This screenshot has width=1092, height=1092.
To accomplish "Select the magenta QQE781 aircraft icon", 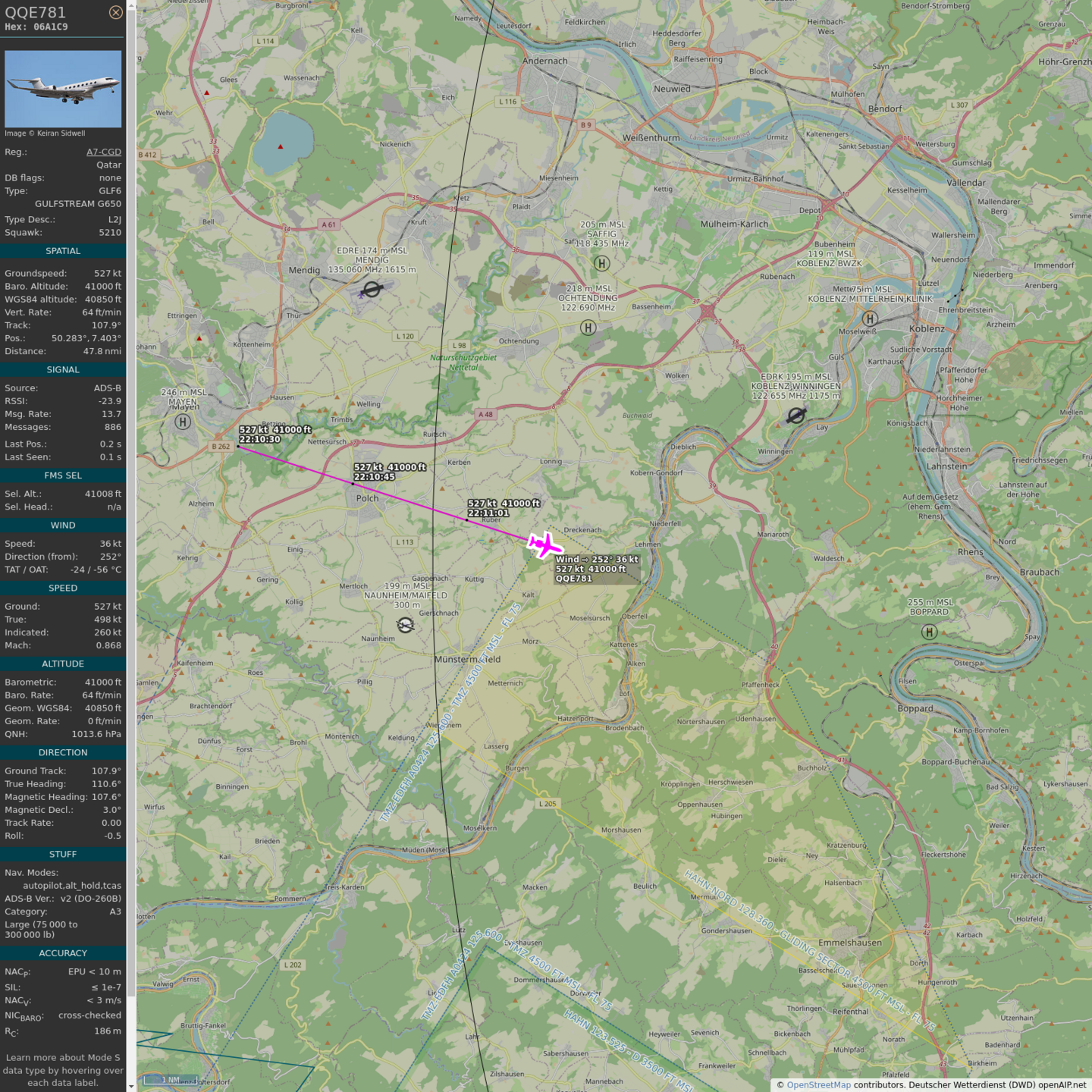I will point(544,544).
